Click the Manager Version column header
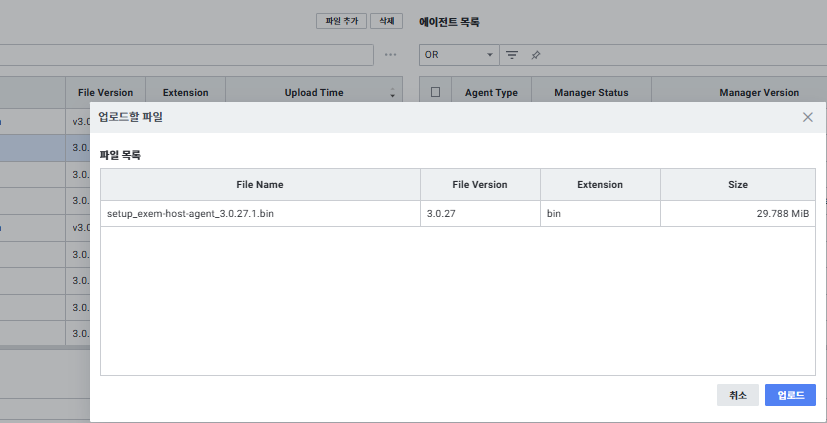Image resolution: width=827 pixels, height=423 pixels. [758, 92]
